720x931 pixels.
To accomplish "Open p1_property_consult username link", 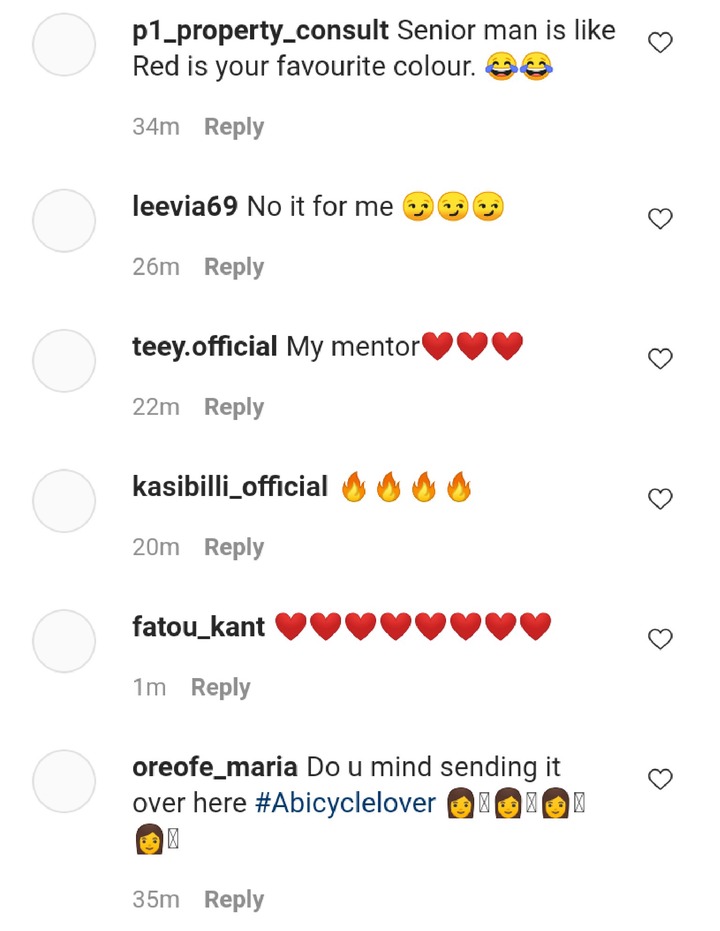I will tap(261, 31).
